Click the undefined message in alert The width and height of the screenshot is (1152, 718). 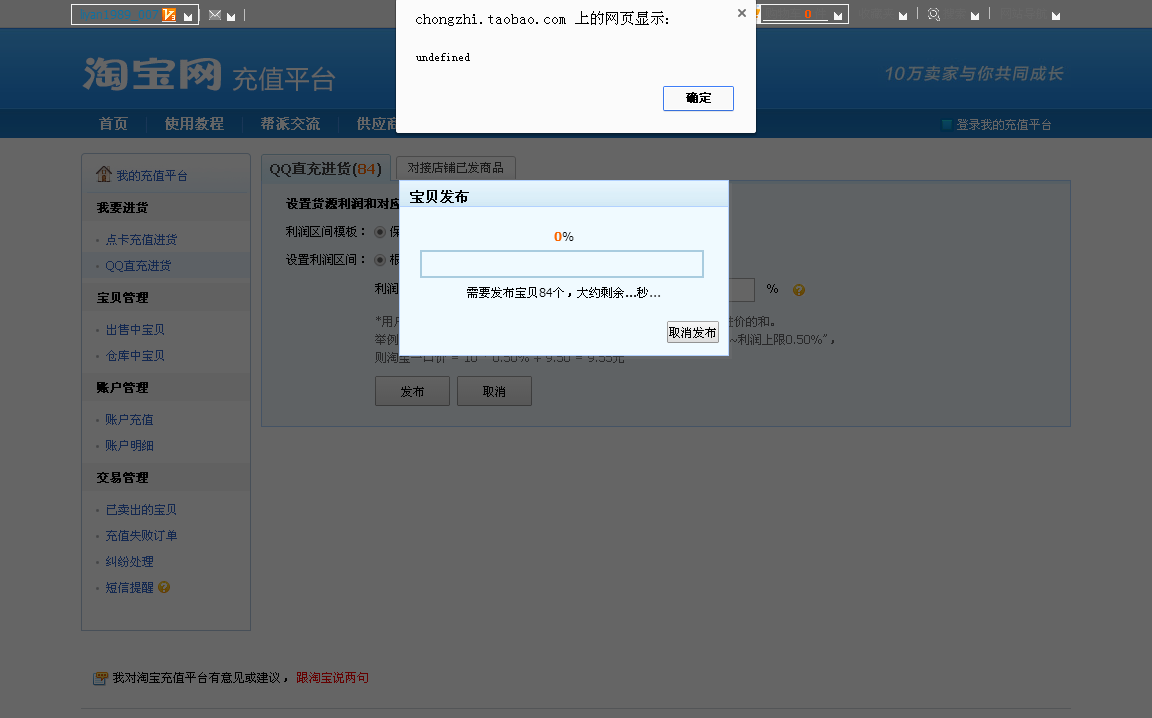(442, 57)
